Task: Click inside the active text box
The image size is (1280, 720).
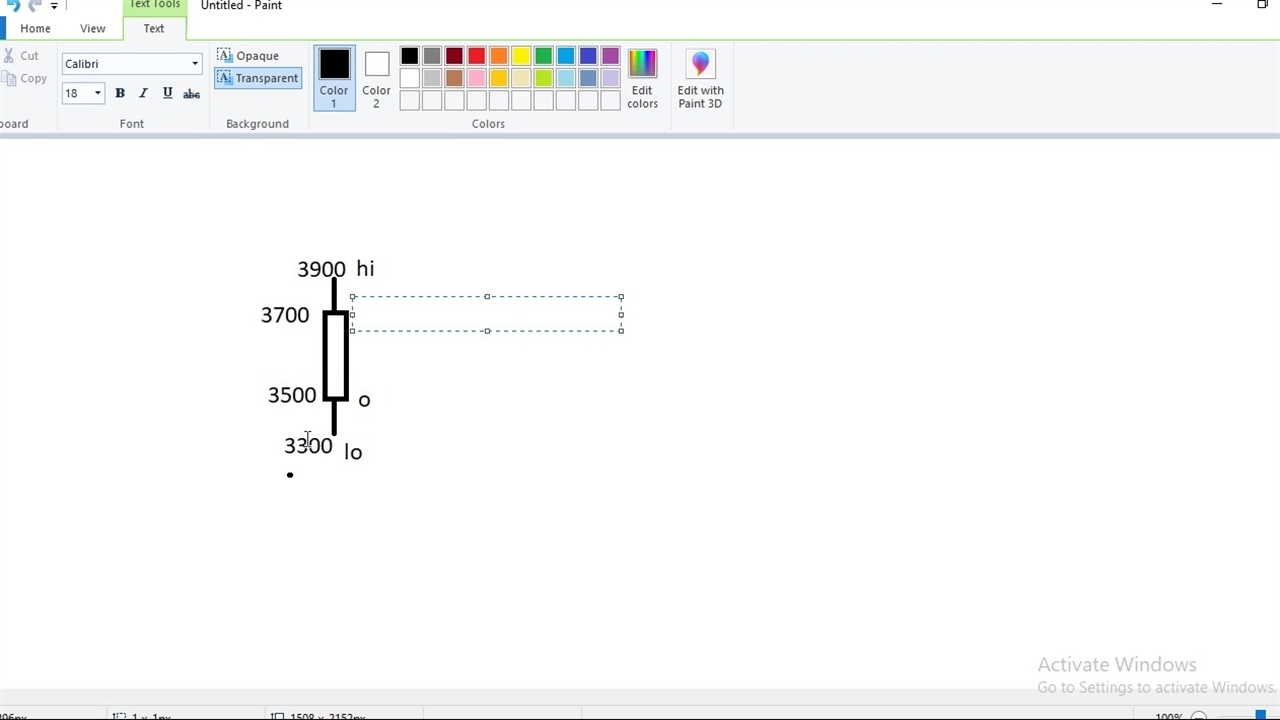Action: click(486, 314)
